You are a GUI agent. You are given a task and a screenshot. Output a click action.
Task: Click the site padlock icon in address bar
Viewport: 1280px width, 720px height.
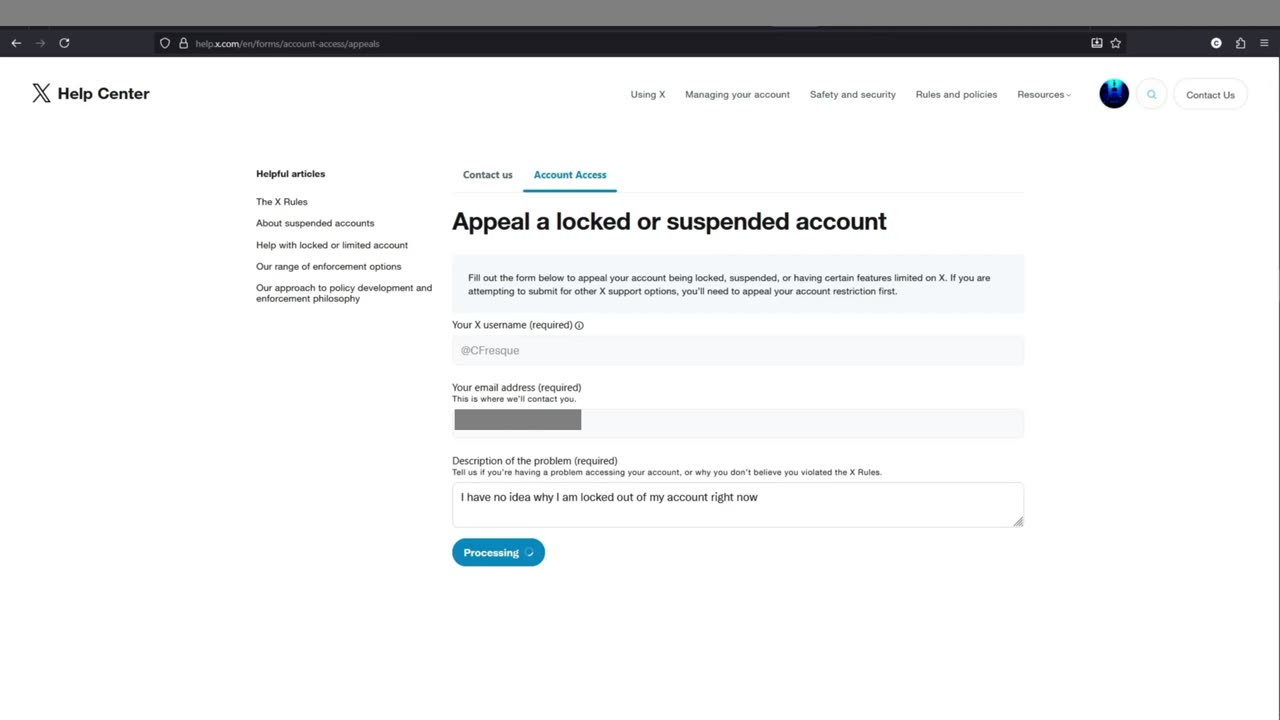tap(183, 43)
